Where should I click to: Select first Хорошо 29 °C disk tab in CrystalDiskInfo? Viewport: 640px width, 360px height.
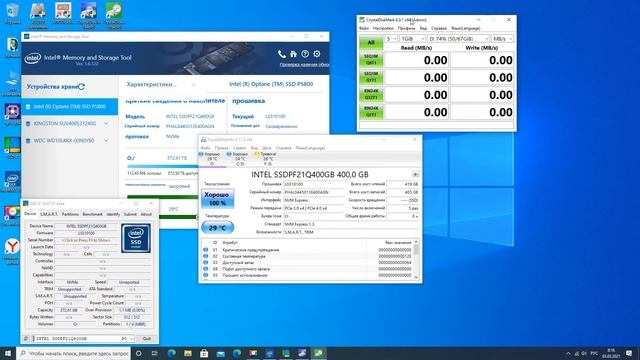click(x=211, y=159)
